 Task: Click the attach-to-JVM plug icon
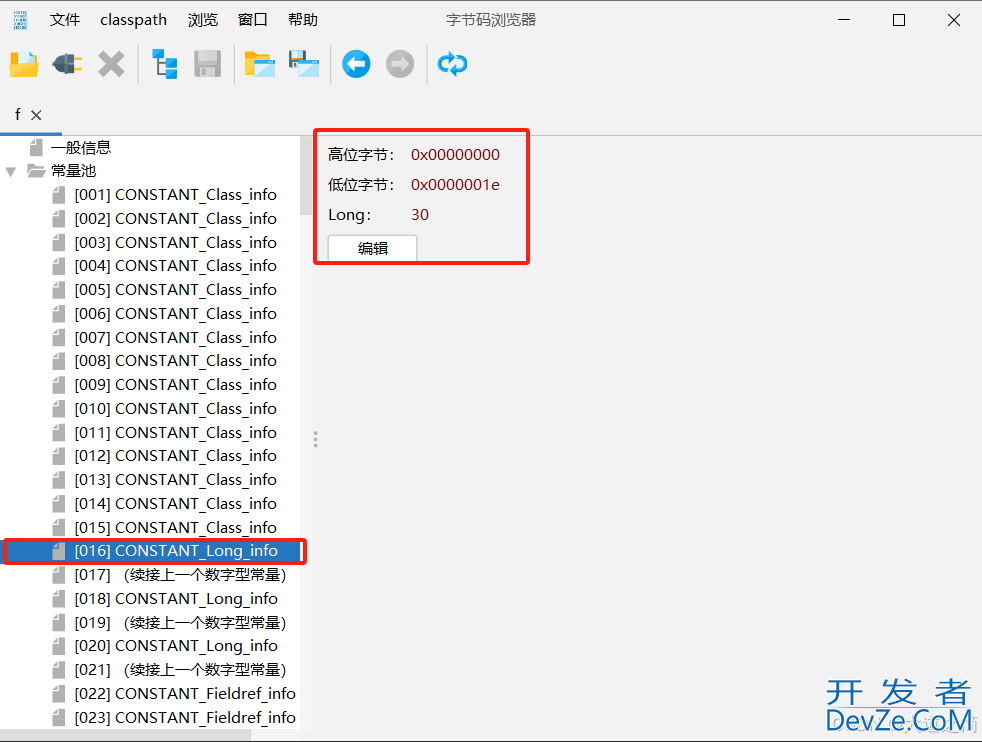click(x=68, y=64)
